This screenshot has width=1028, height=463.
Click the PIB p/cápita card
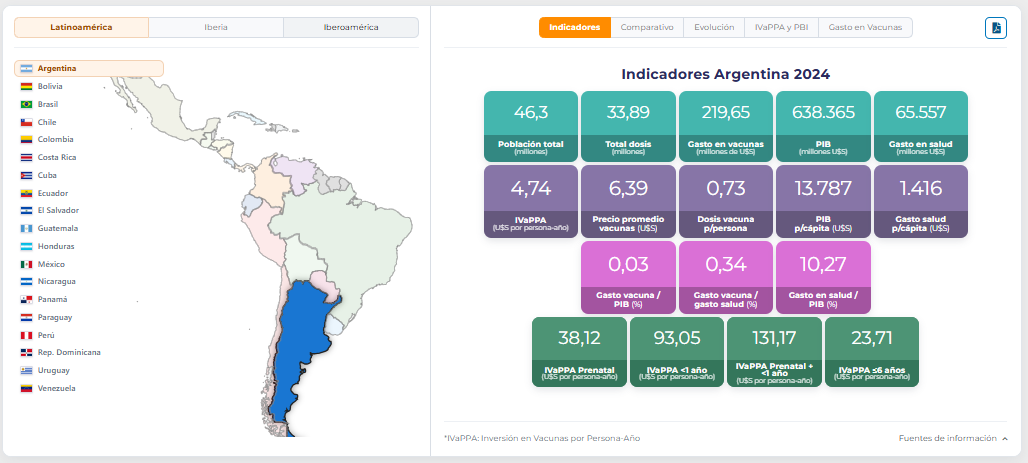tap(823, 201)
